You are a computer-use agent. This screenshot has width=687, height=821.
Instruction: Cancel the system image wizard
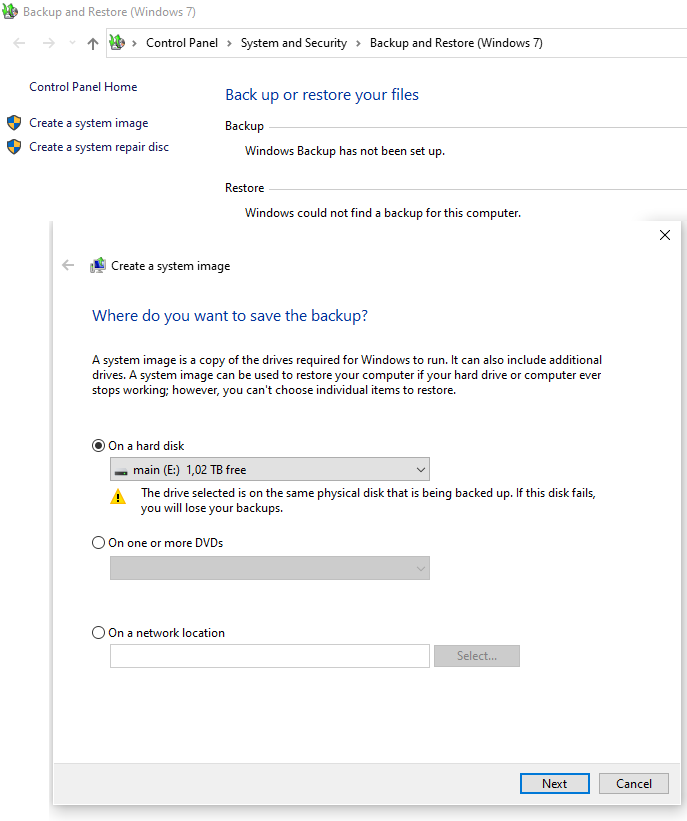pos(634,783)
